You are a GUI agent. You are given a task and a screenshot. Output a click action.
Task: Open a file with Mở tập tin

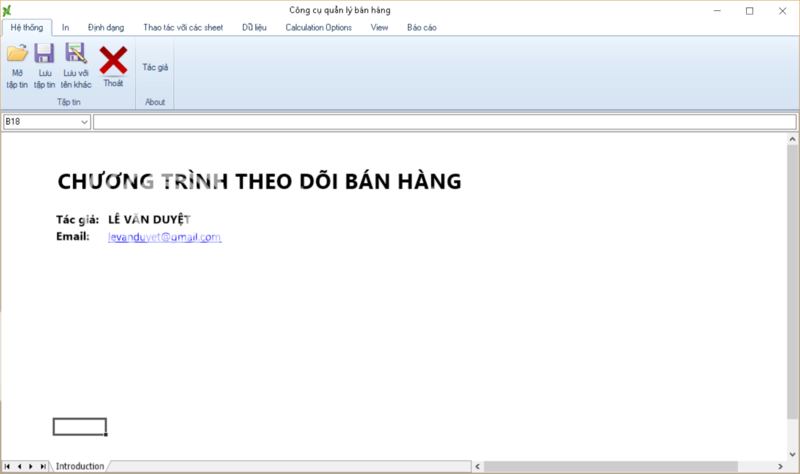(x=17, y=64)
